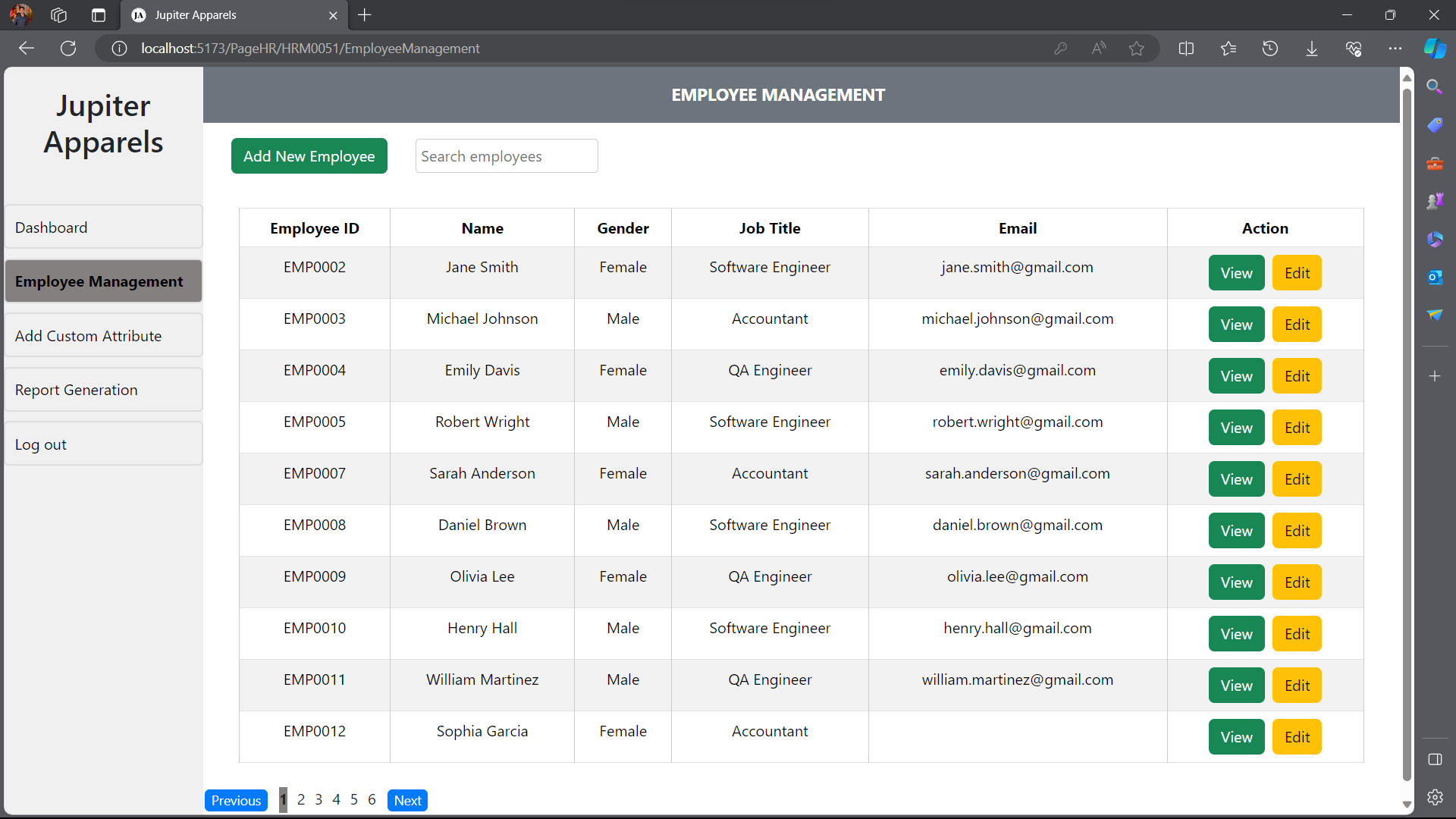This screenshot has width=1456, height=819.
Task: Click the View button for EMP0002
Action: [1237, 272]
